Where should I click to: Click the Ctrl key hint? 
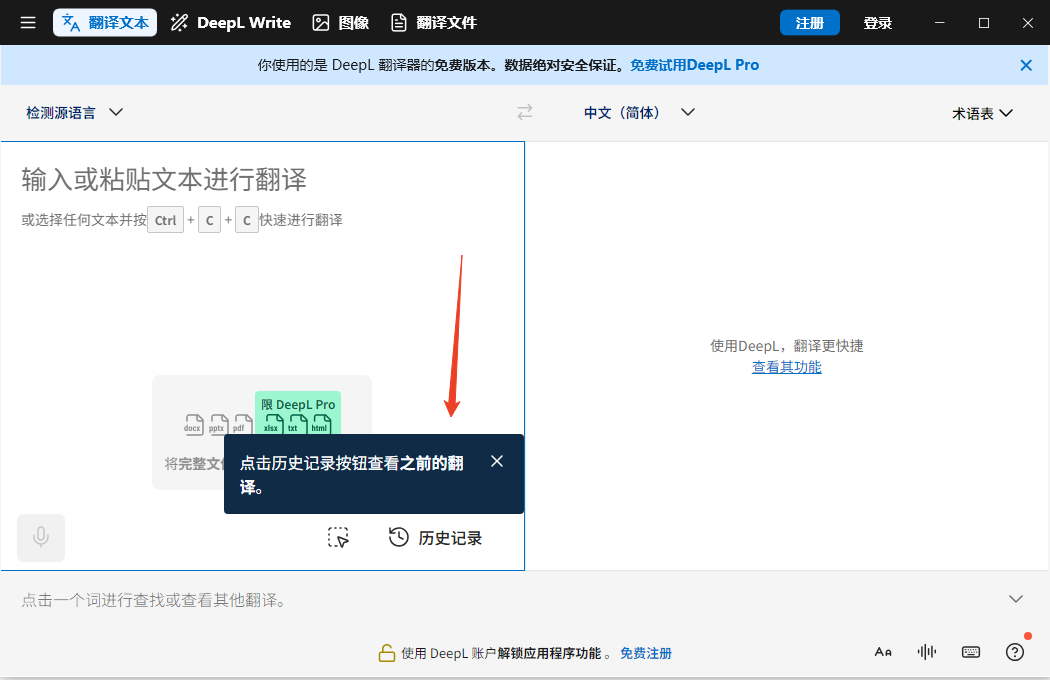tap(165, 220)
